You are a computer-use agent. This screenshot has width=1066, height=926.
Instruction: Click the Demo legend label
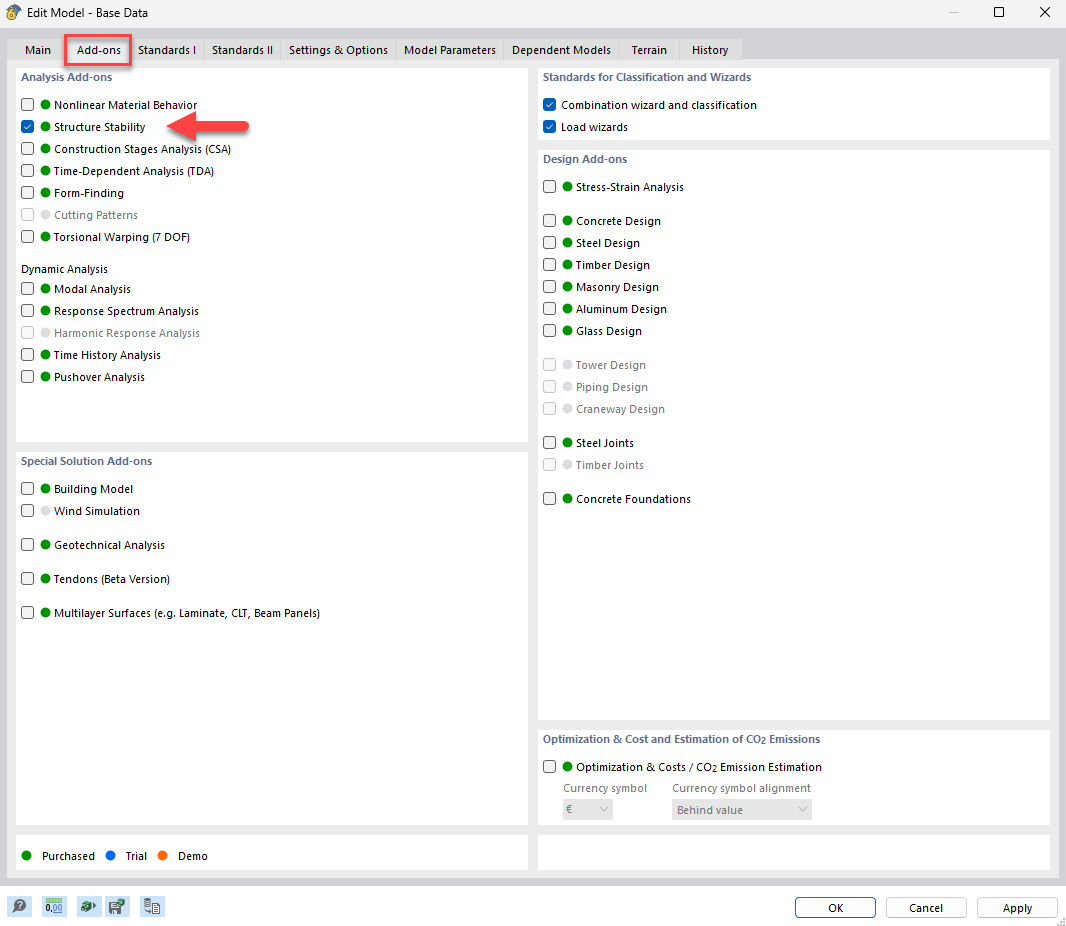(192, 856)
